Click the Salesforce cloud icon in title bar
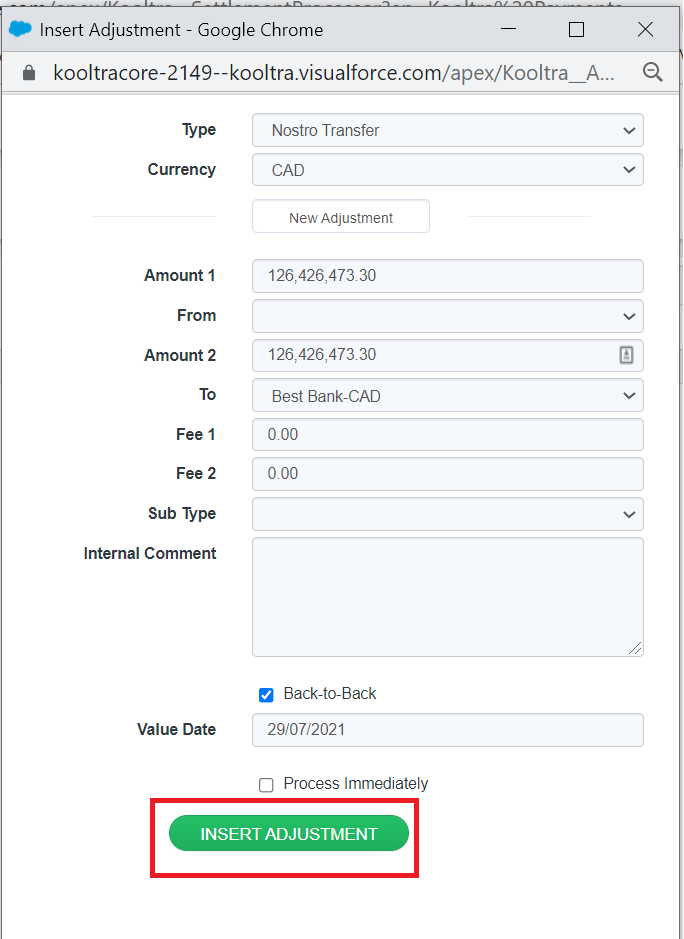684x939 pixels. [20, 29]
